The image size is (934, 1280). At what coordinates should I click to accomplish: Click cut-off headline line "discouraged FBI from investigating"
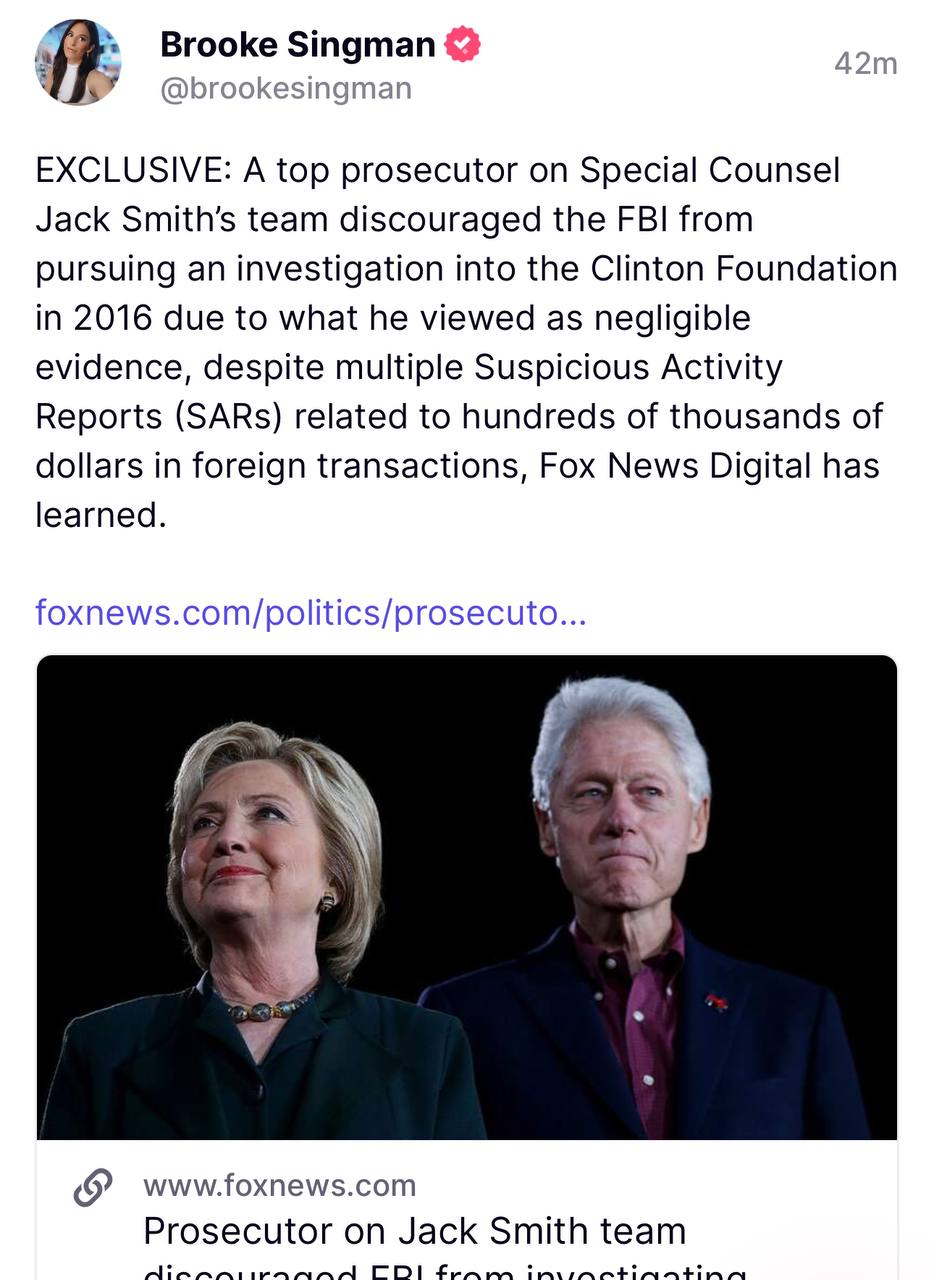pos(445,1270)
